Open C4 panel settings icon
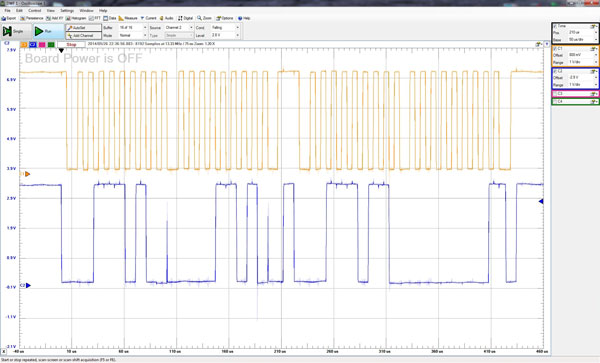600x363 pixels. coord(593,102)
